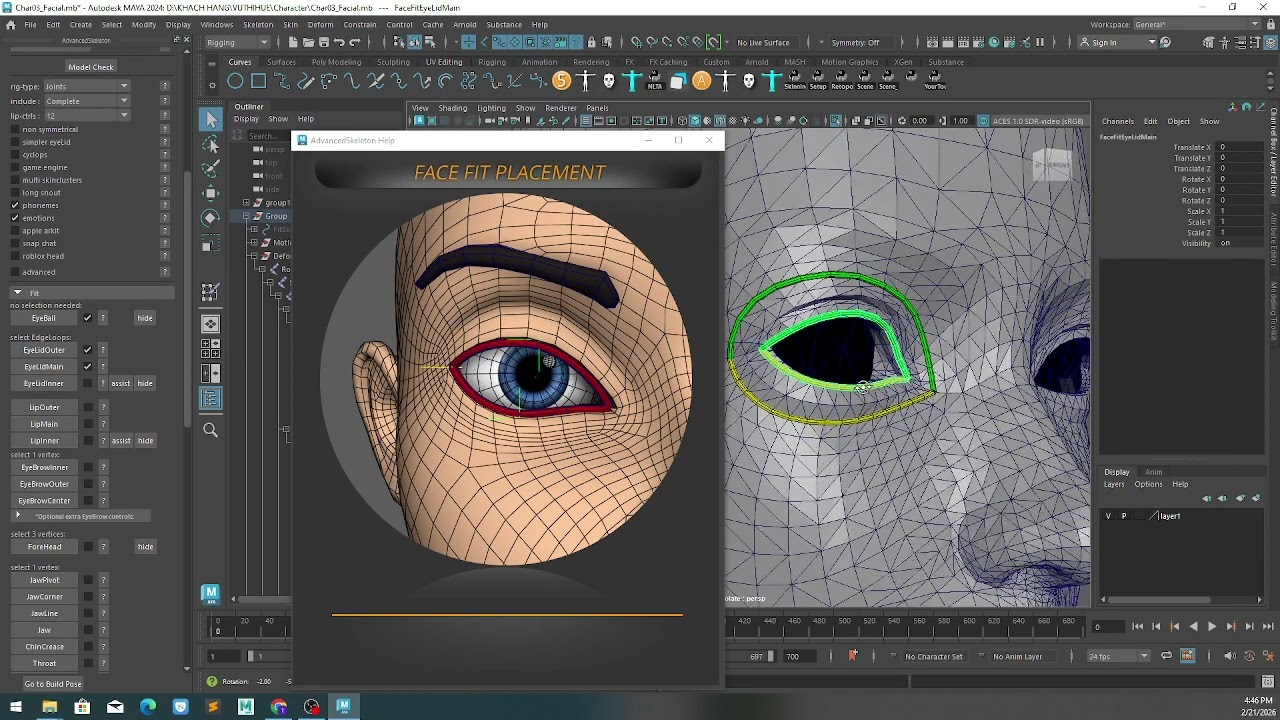The image size is (1280, 720).
Task: Click the redo arrow in status line
Action: click(355, 42)
